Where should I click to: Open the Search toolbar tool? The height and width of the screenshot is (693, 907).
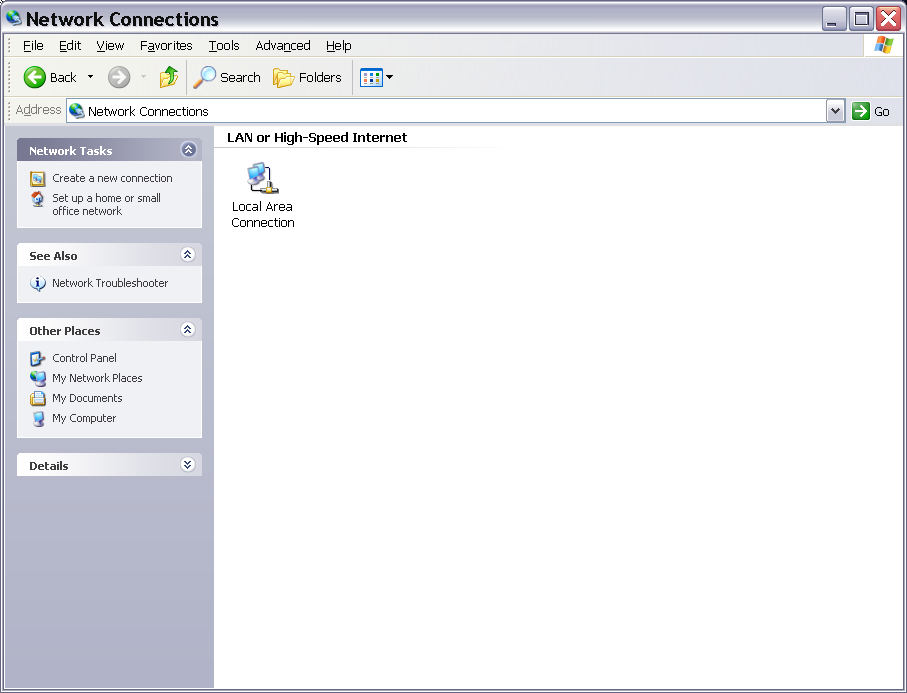pos(227,77)
